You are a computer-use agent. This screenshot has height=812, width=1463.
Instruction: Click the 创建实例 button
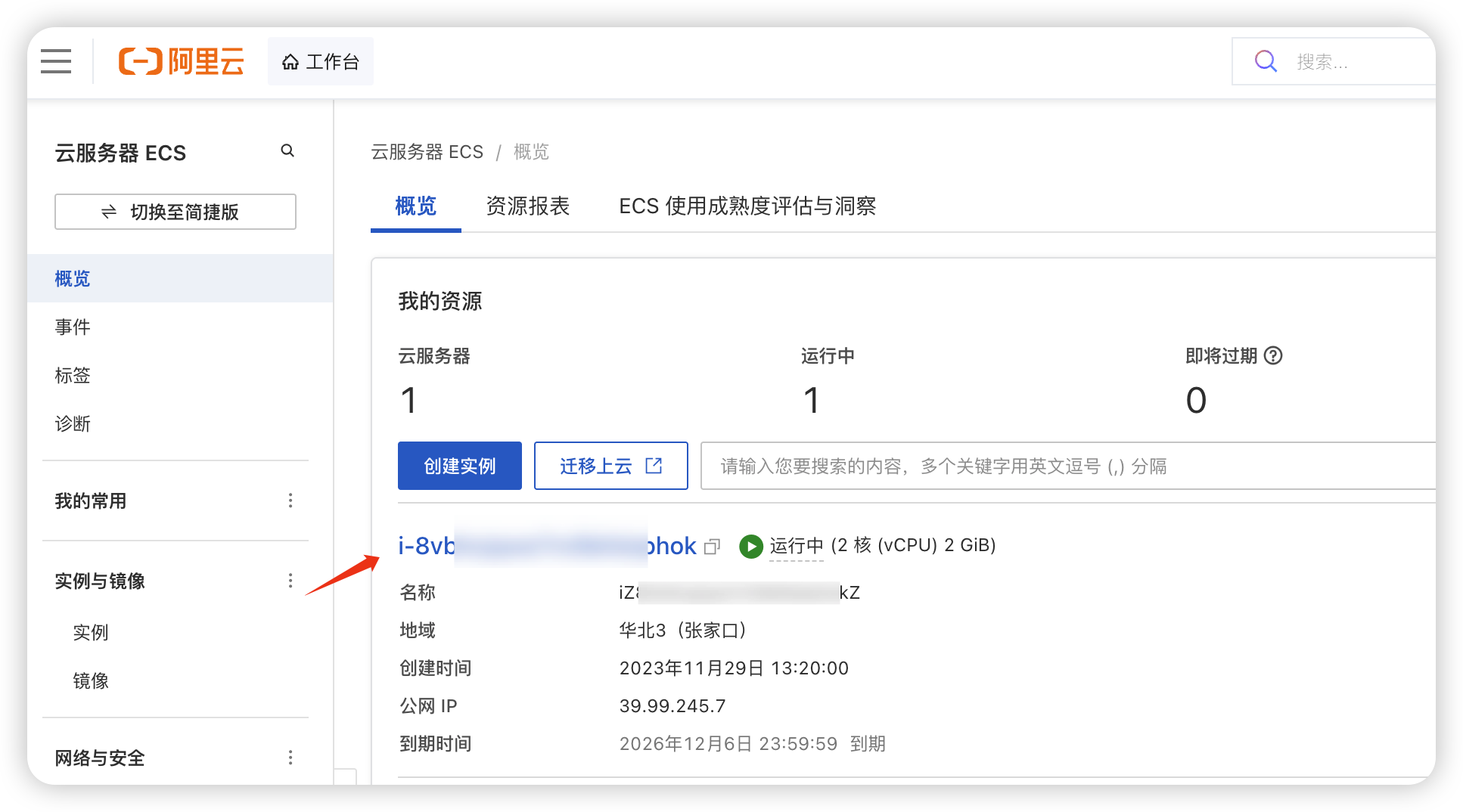[x=460, y=466]
